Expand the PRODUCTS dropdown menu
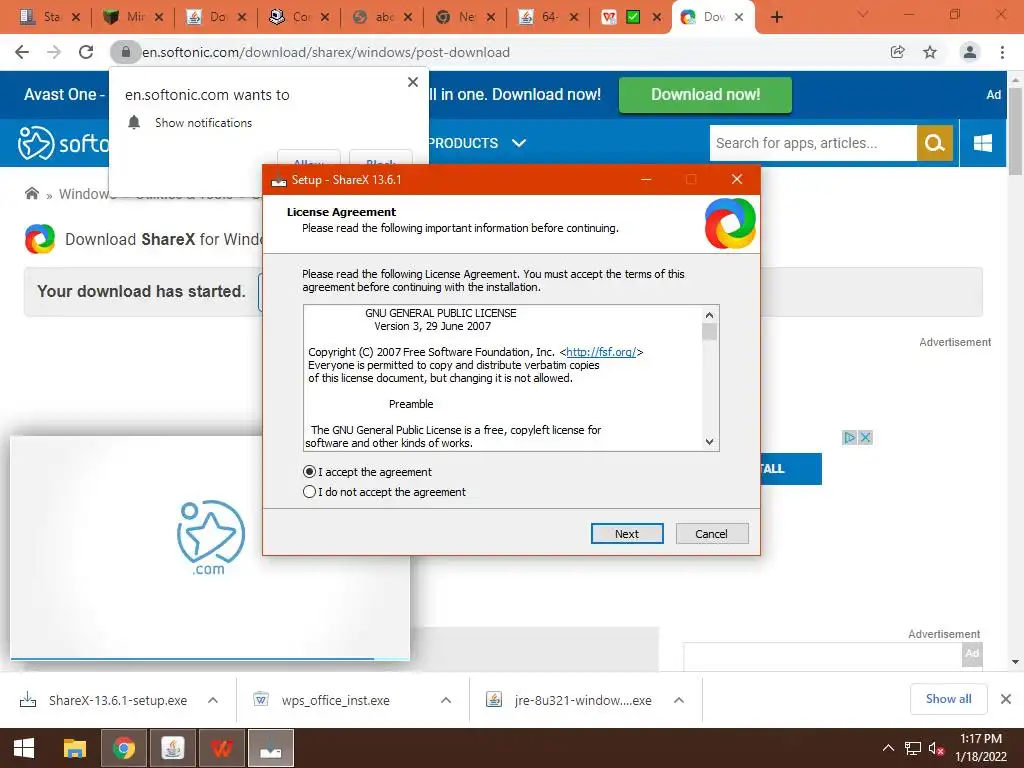The image size is (1024, 768). (x=477, y=143)
